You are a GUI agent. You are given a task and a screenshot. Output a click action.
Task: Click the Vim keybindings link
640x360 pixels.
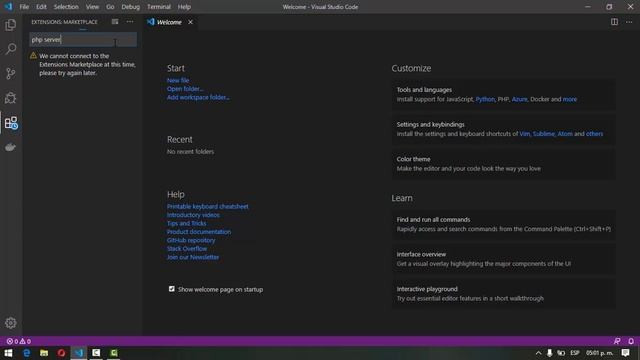[524, 134]
